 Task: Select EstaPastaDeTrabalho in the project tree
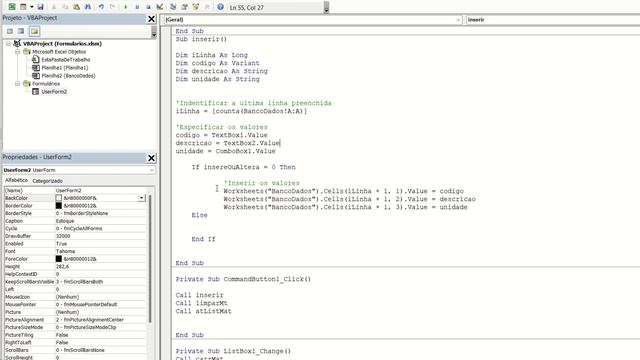(65, 60)
